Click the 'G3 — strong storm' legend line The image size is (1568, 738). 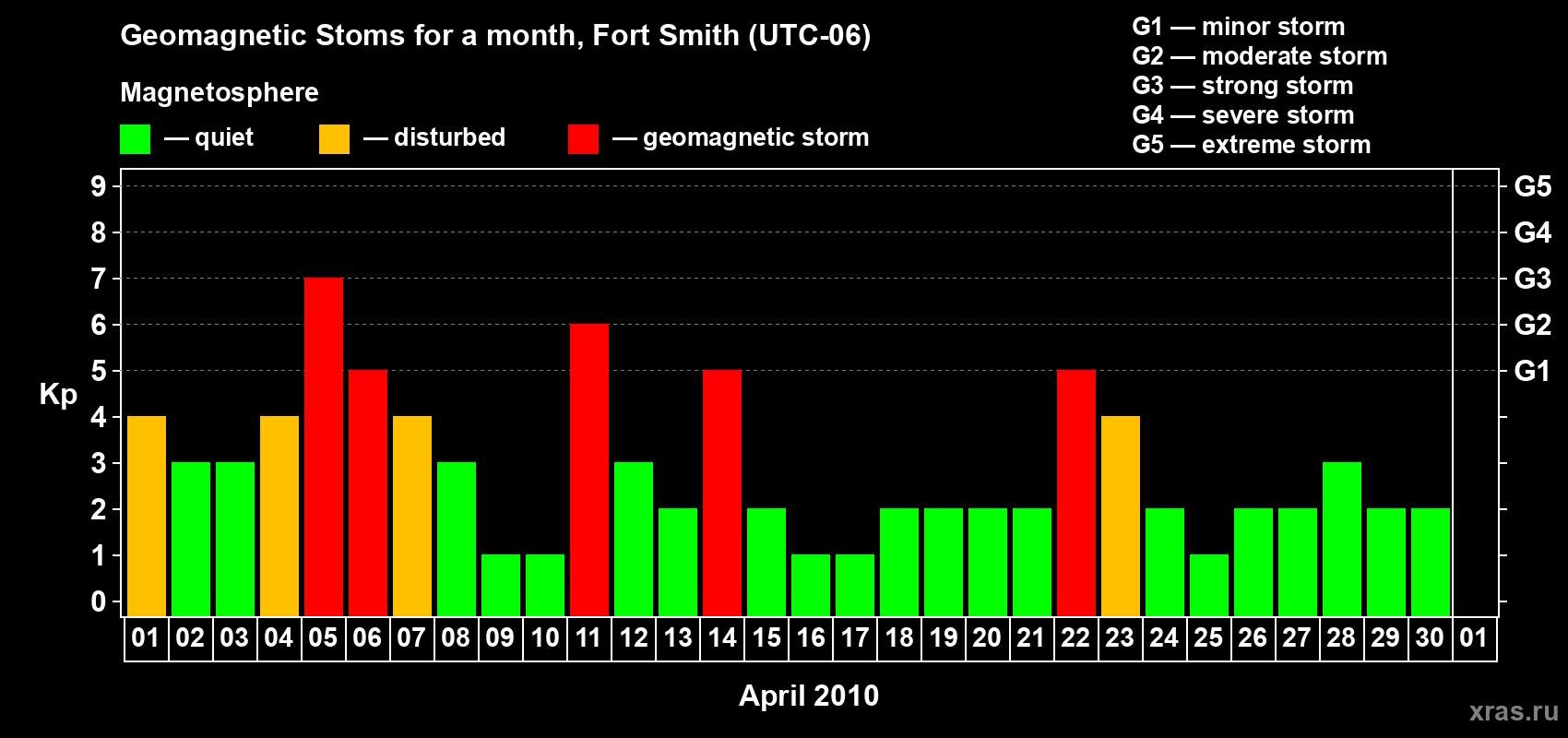[1242, 86]
